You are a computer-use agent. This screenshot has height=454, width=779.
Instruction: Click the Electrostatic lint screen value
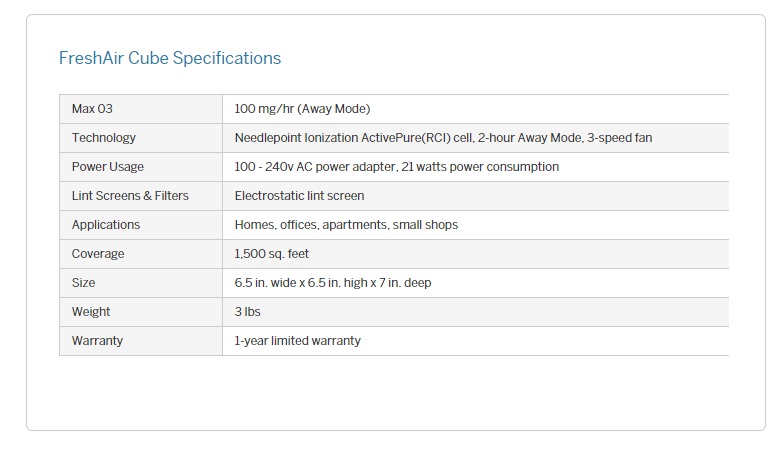pos(299,196)
